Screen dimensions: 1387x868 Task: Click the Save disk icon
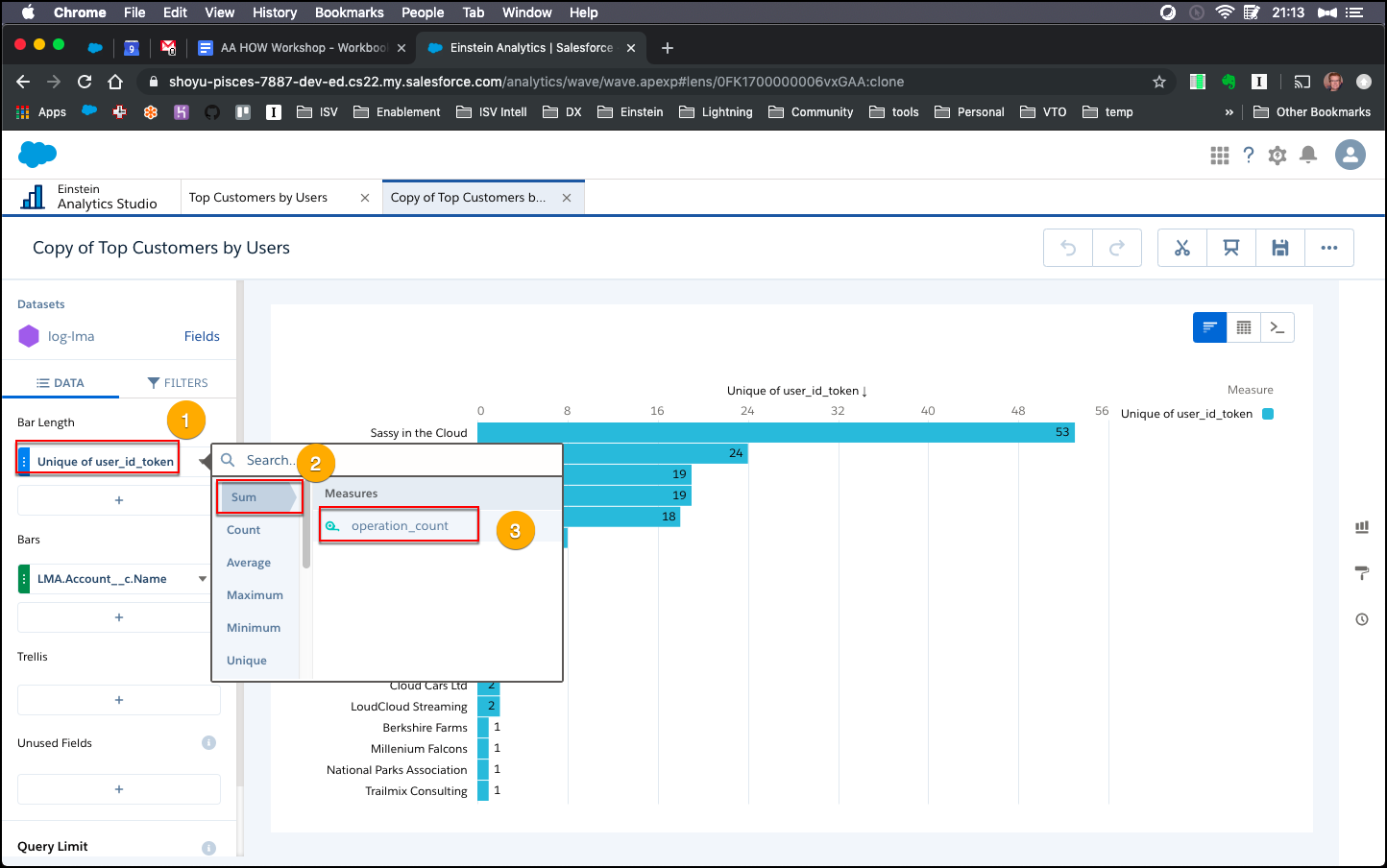click(1280, 248)
